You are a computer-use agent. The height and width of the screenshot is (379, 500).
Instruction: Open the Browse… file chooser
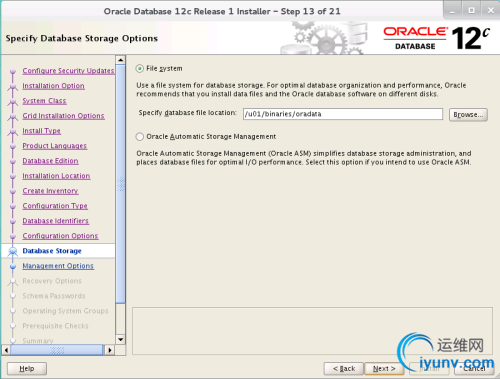pyautogui.click(x=468, y=115)
